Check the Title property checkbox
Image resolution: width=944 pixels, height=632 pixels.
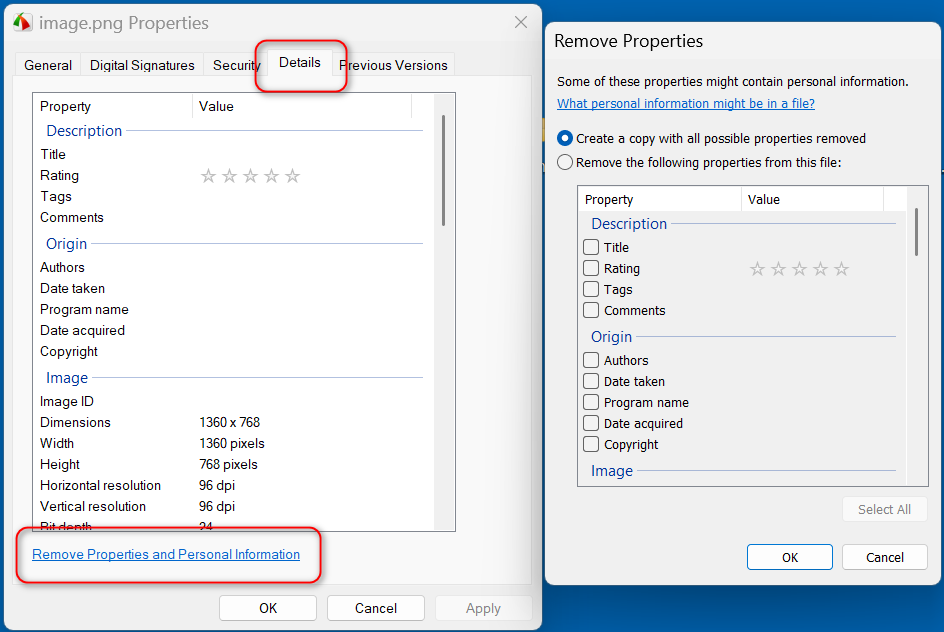pyautogui.click(x=591, y=247)
